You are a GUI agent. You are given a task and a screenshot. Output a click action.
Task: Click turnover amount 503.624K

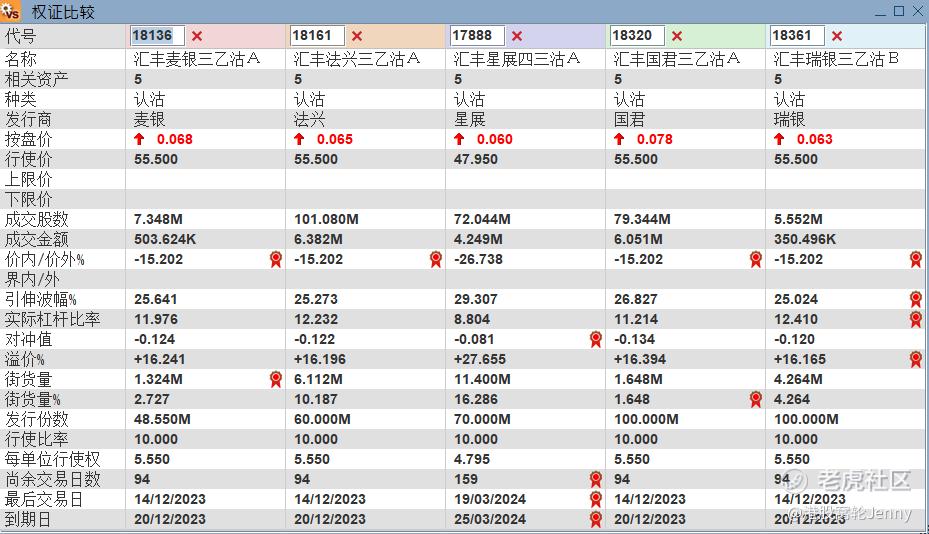[165, 239]
